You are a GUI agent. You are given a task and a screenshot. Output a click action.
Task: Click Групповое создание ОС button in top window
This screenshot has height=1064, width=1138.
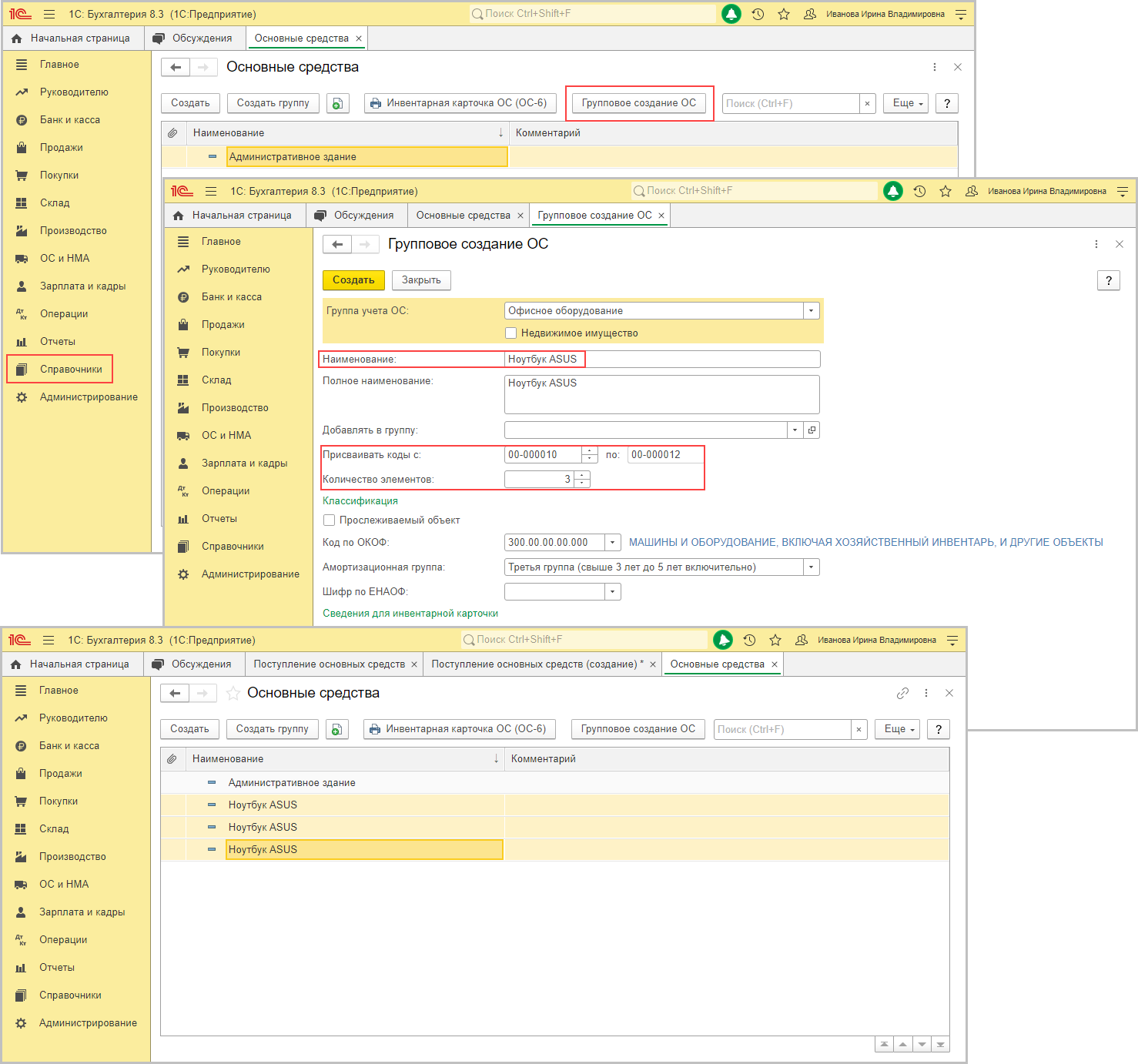coord(639,103)
